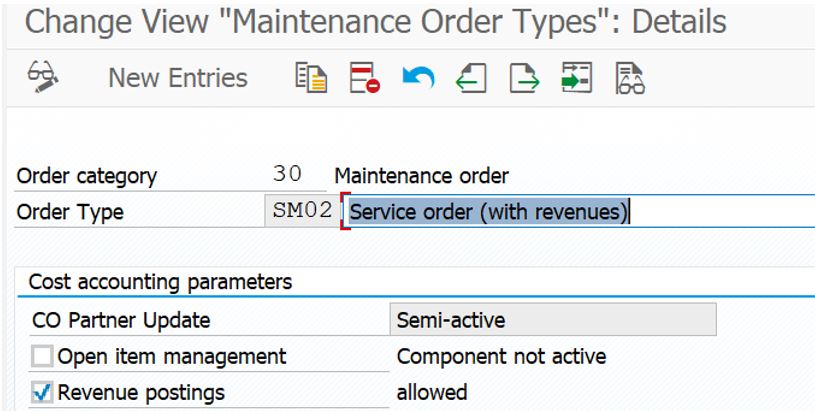Click the Copy As icon

[x=312, y=78]
